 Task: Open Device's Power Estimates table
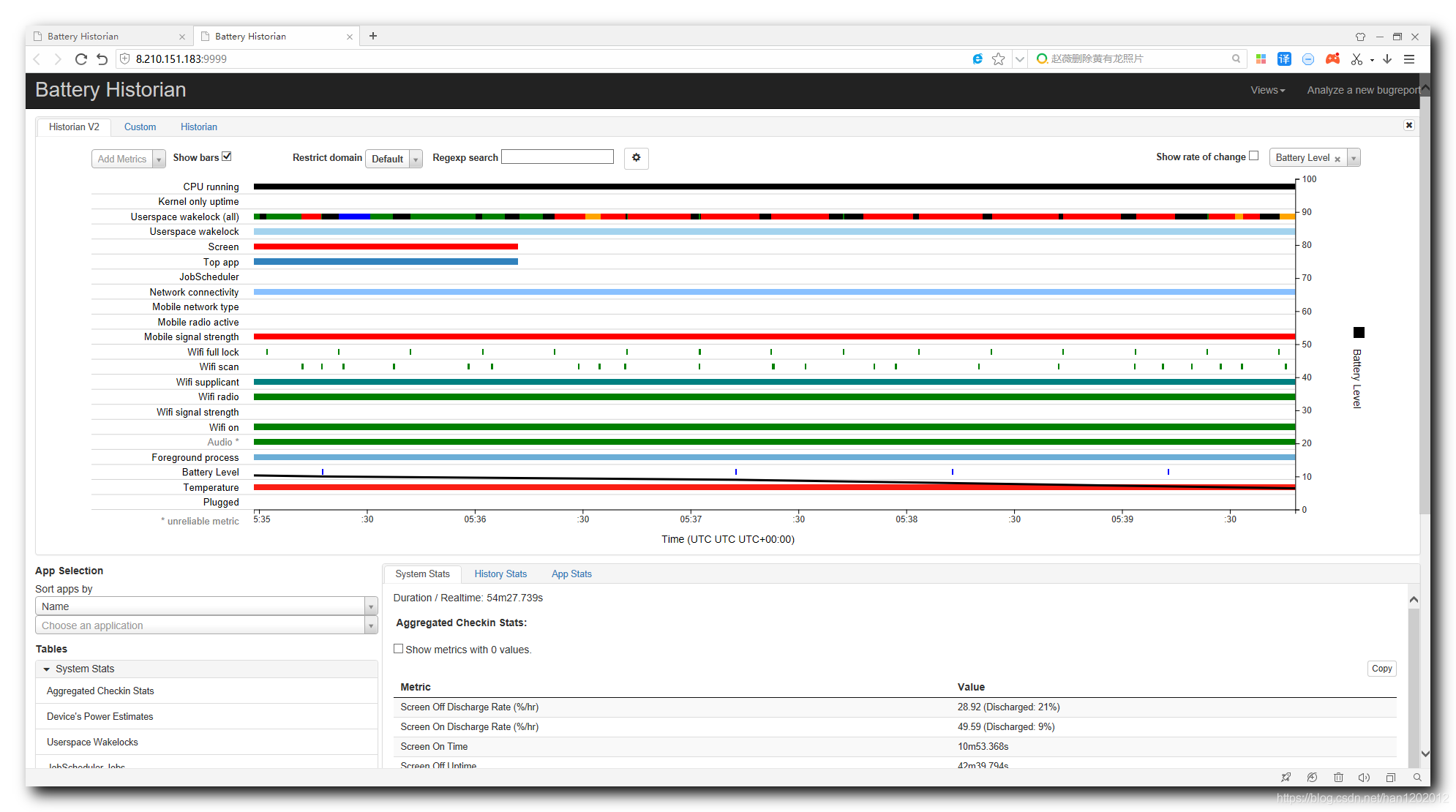coord(206,716)
